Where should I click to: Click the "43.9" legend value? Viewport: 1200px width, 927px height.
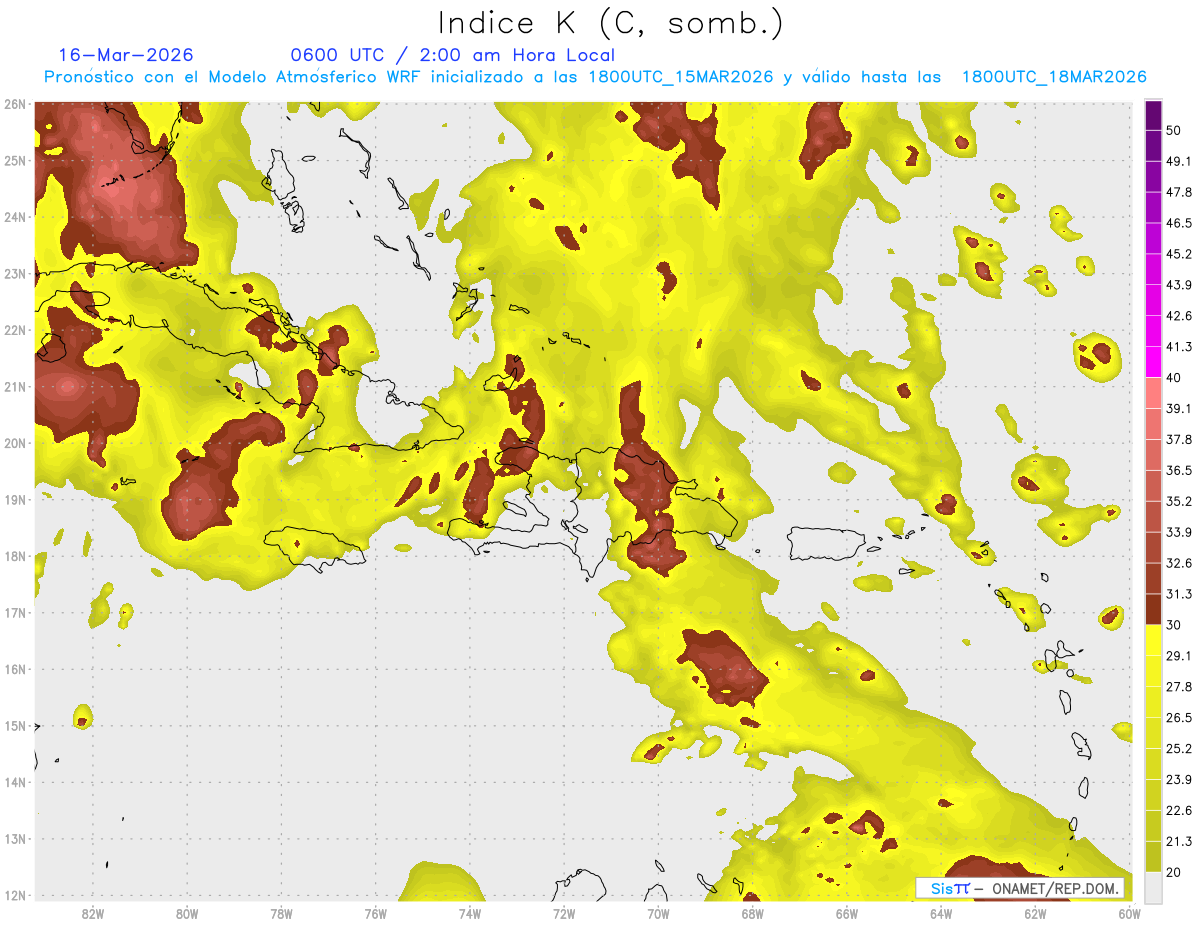1179,285
